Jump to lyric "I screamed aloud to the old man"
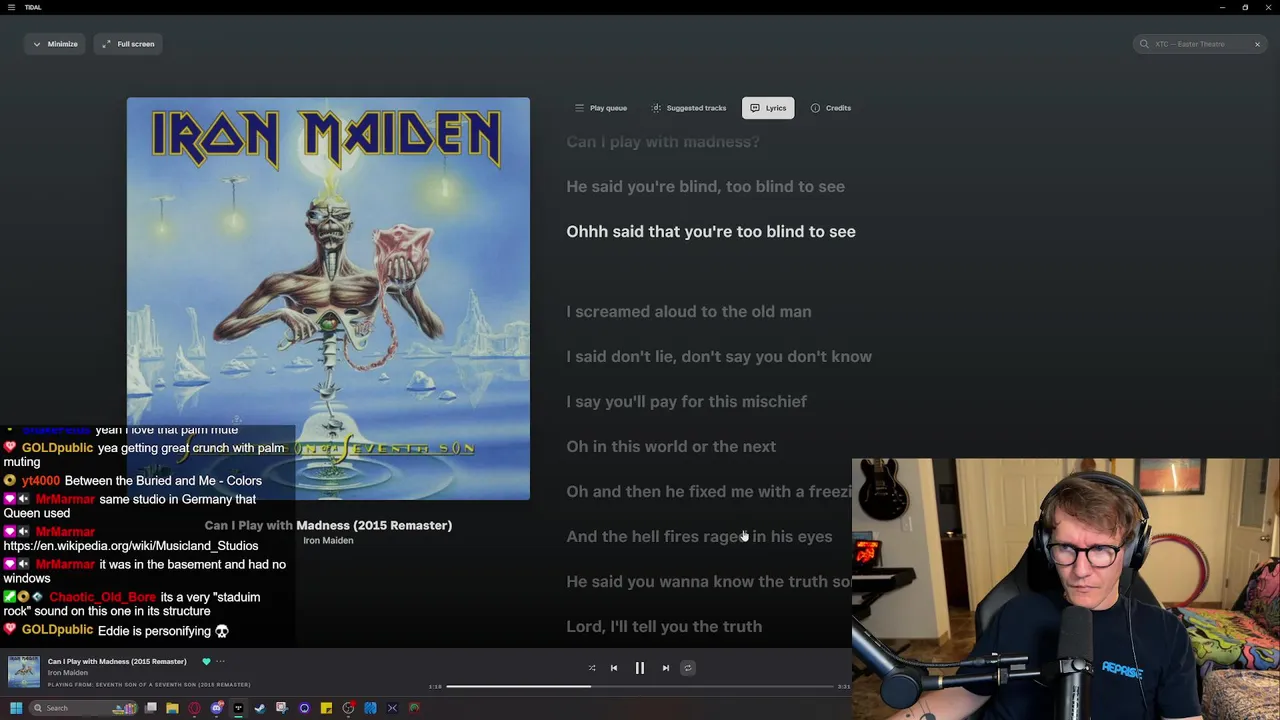 [x=688, y=312]
